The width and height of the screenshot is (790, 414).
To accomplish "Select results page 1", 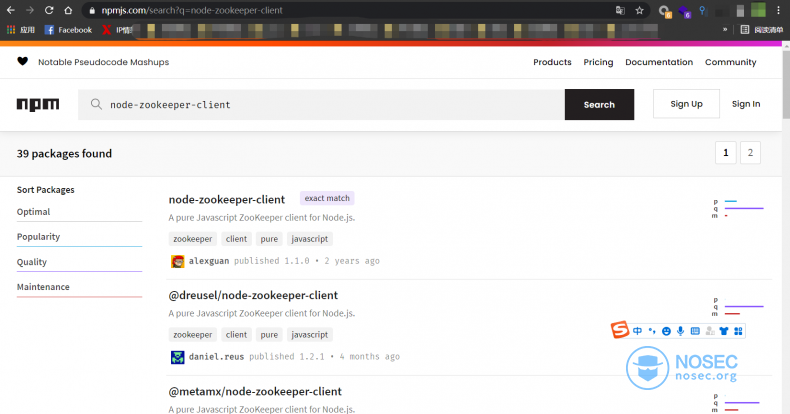I will [x=726, y=153].
